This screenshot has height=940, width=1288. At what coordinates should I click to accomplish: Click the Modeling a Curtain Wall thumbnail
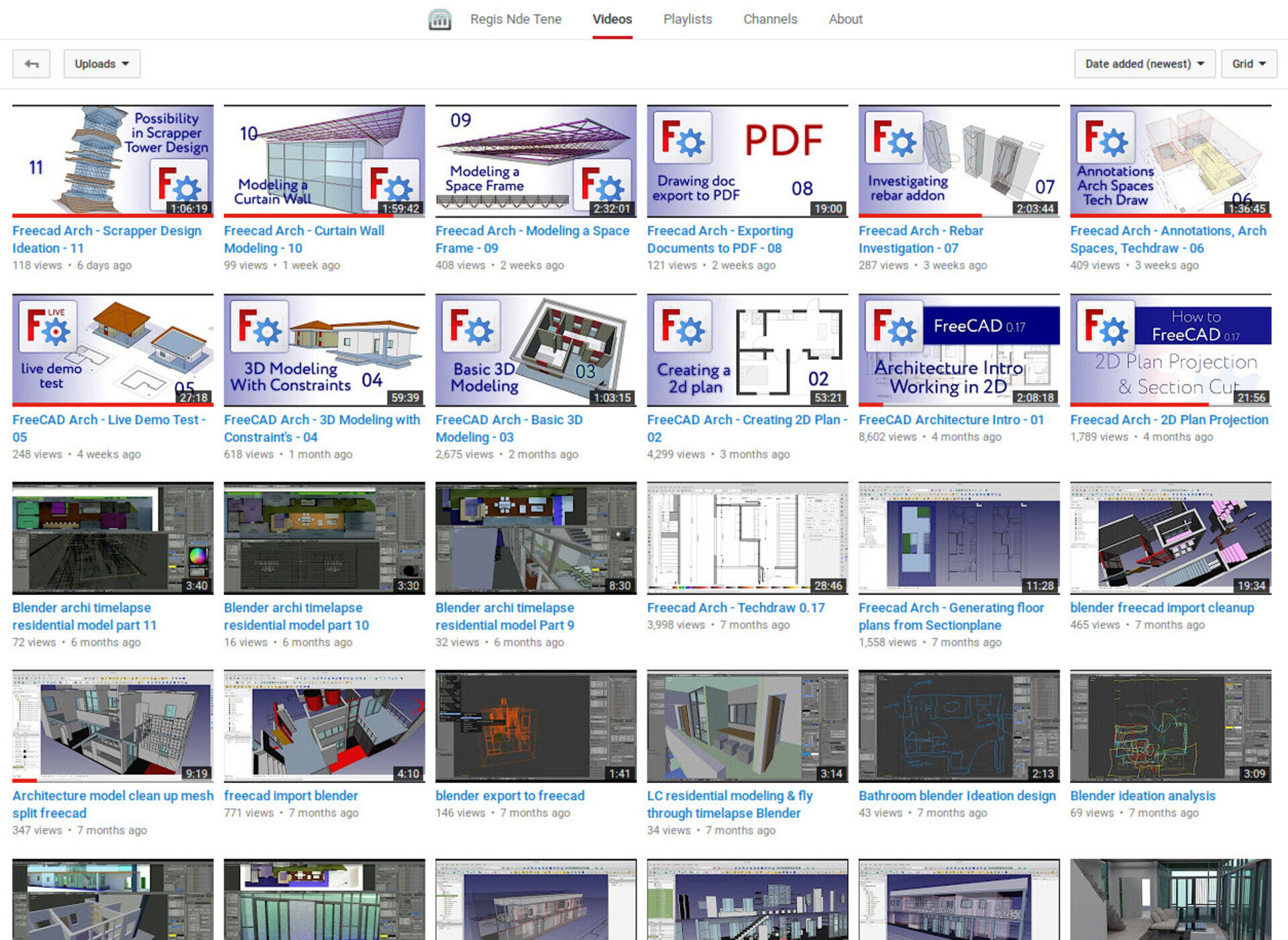pyautogui.click(x=324, y=161)
